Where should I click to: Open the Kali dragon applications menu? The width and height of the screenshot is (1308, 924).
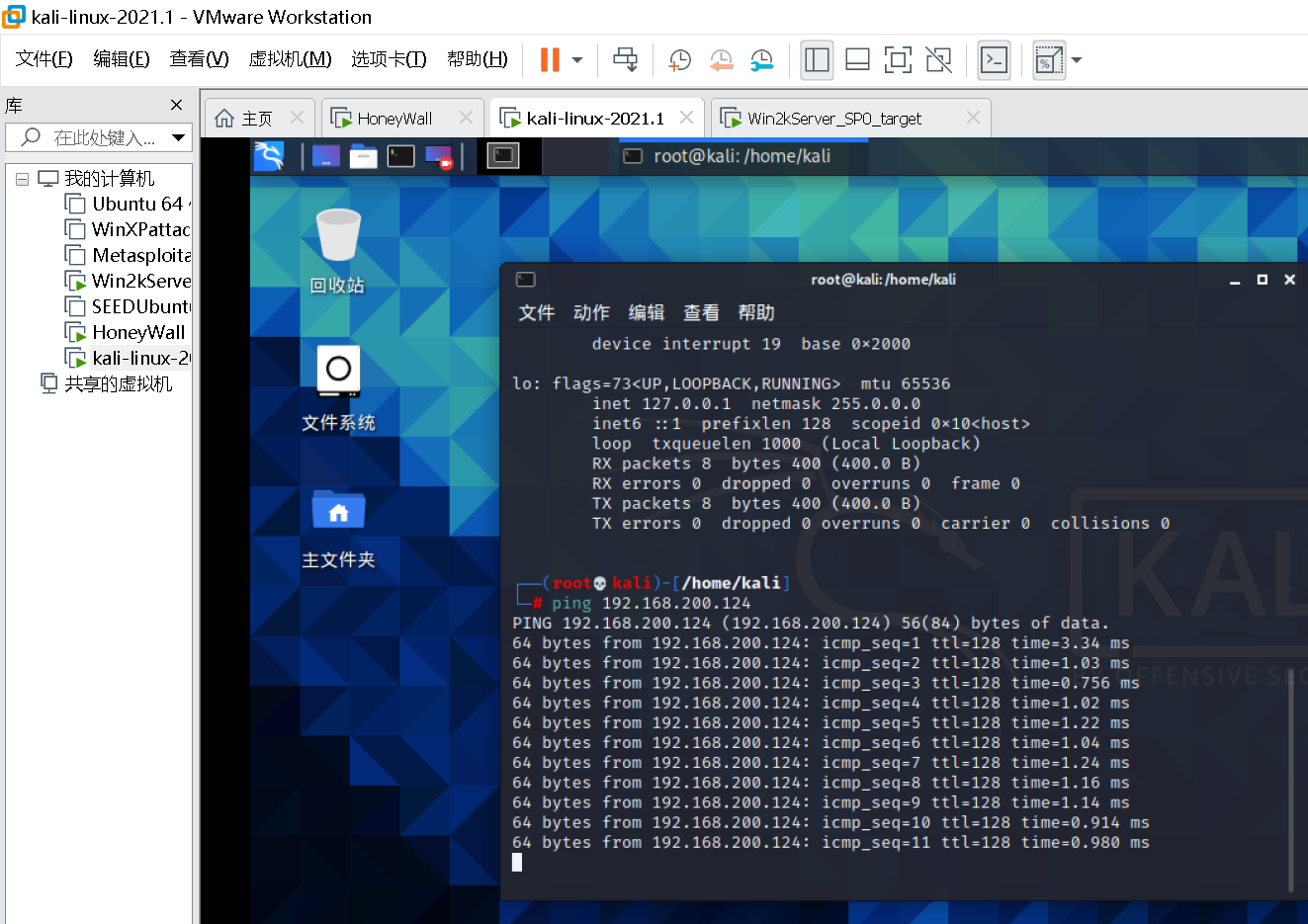[268, 156]
